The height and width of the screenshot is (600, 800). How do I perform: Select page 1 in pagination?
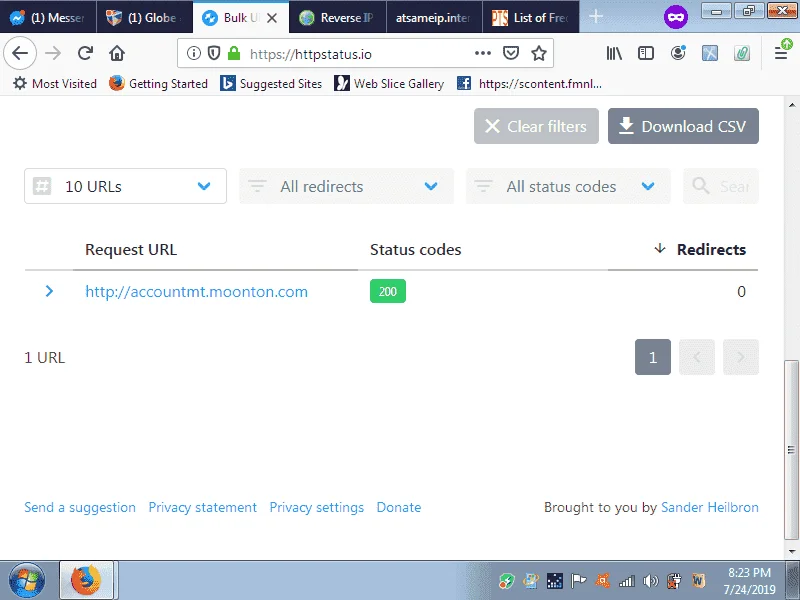pos(653,357)
